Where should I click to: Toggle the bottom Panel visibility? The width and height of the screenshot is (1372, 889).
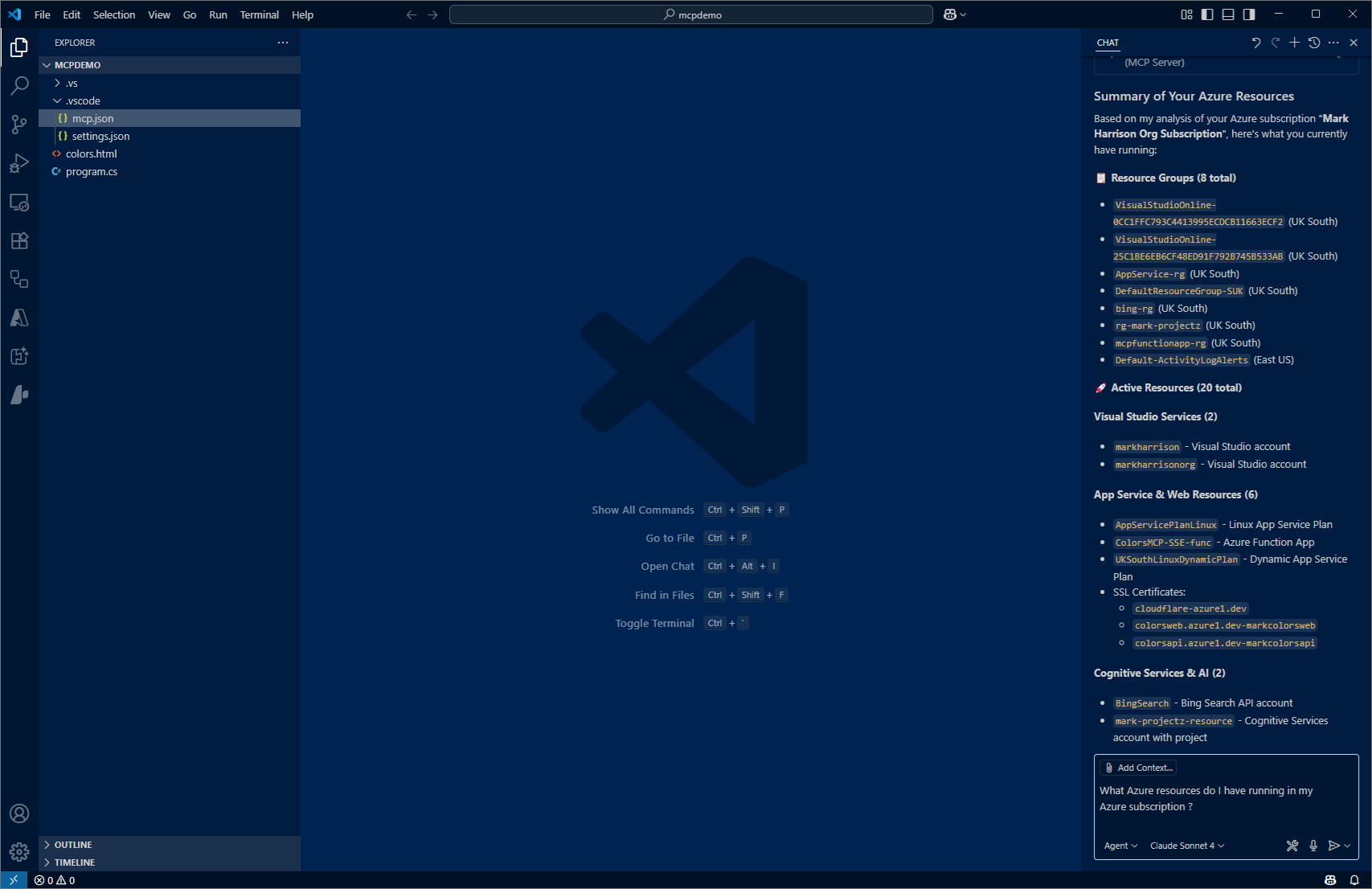(1228, 14)
